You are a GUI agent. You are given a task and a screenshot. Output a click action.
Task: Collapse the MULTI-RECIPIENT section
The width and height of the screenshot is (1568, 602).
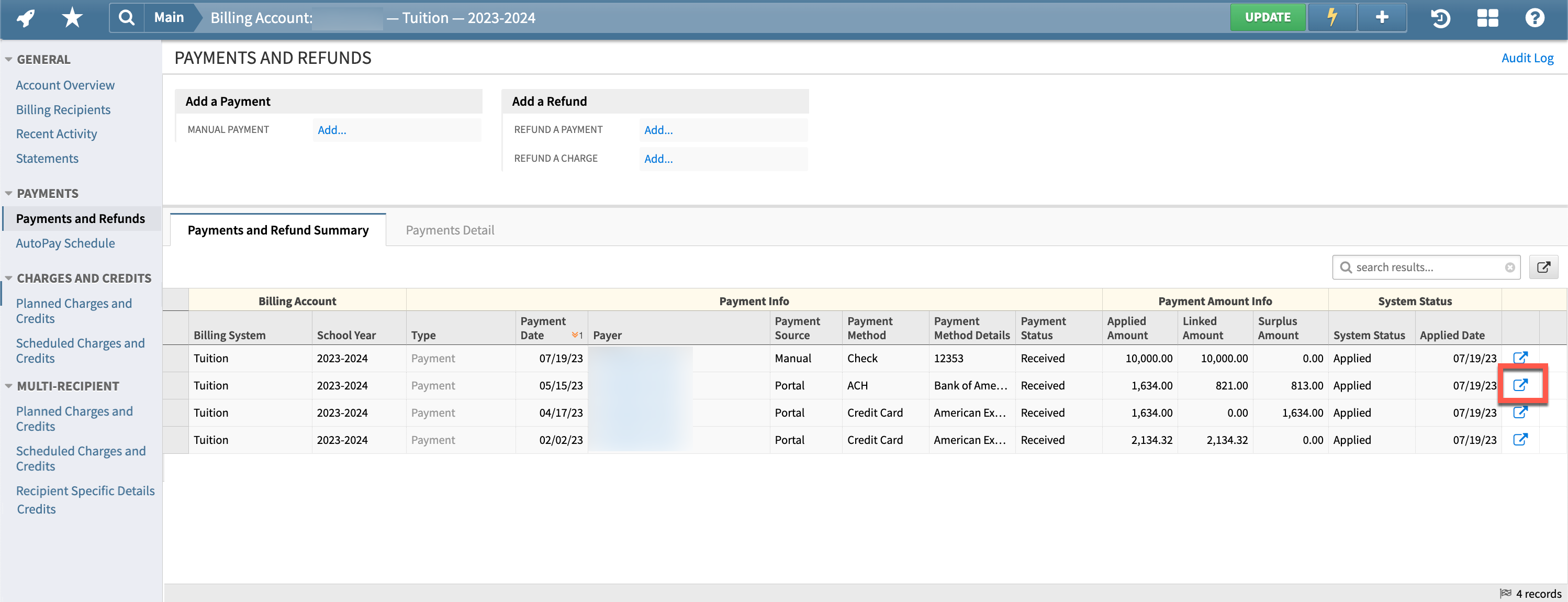click(x=8, y=385)
